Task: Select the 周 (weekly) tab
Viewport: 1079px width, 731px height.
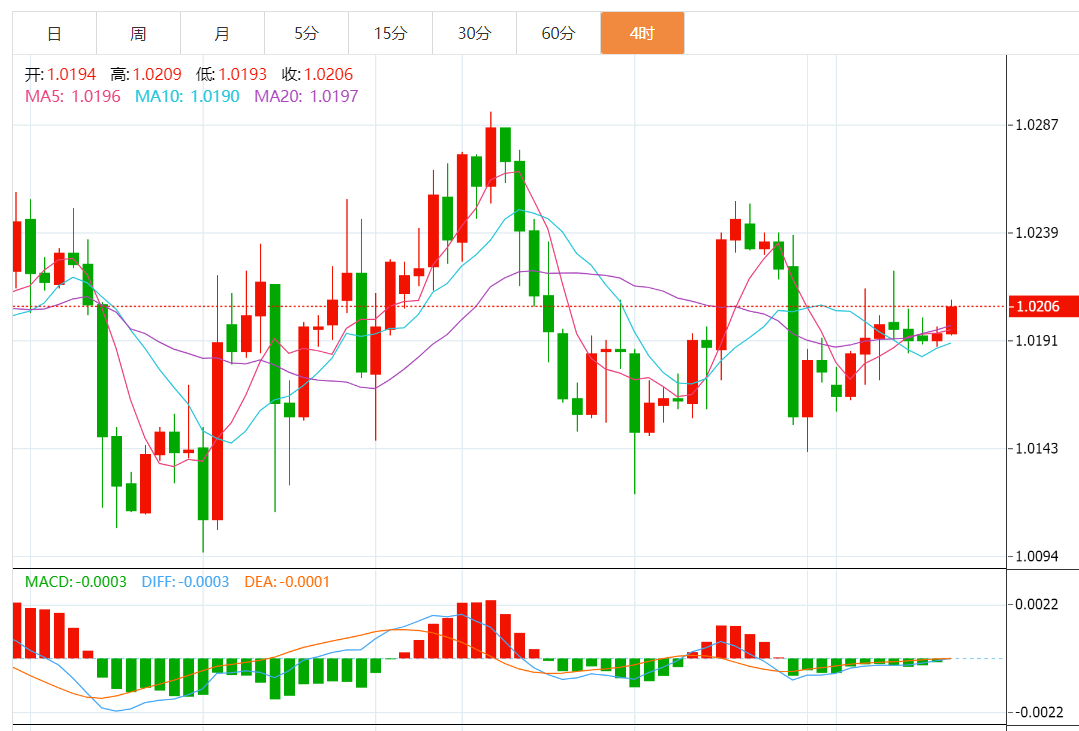Action: pyautogui.click(x=138, y=33)
